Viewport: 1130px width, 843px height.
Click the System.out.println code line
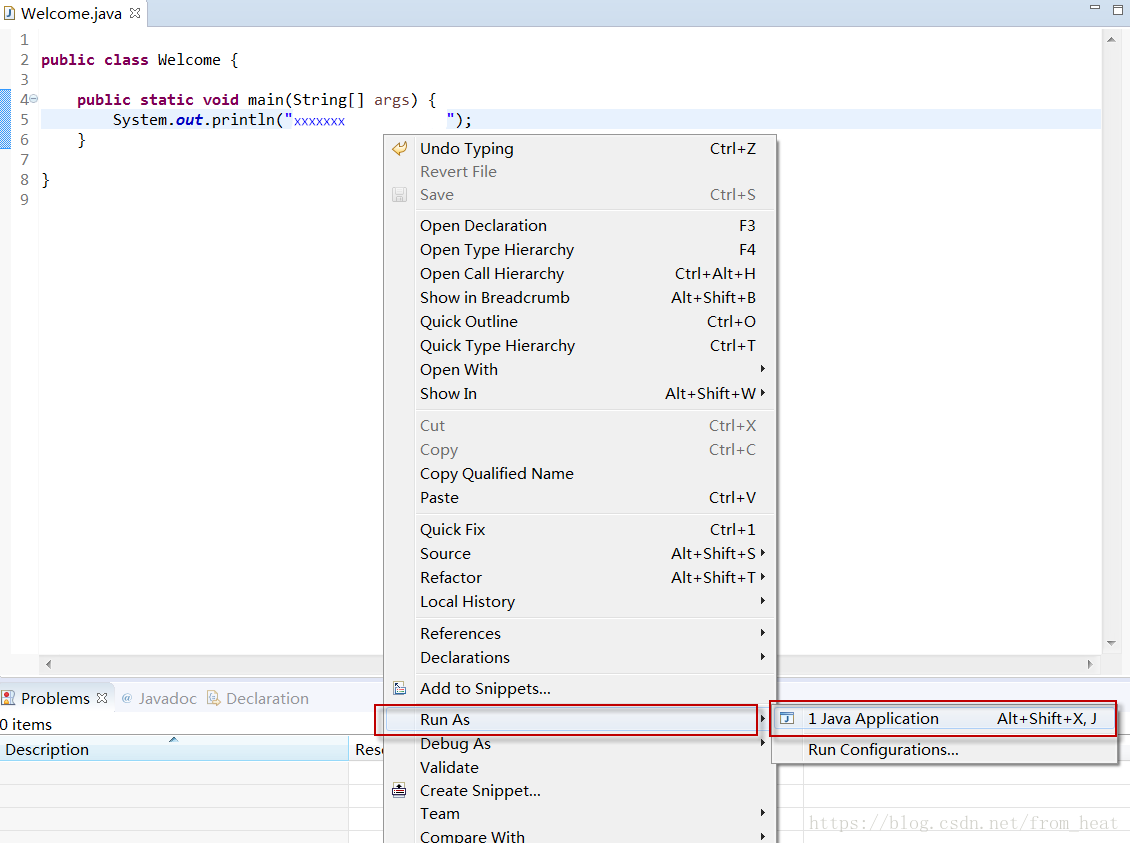[x=292, y=120]
